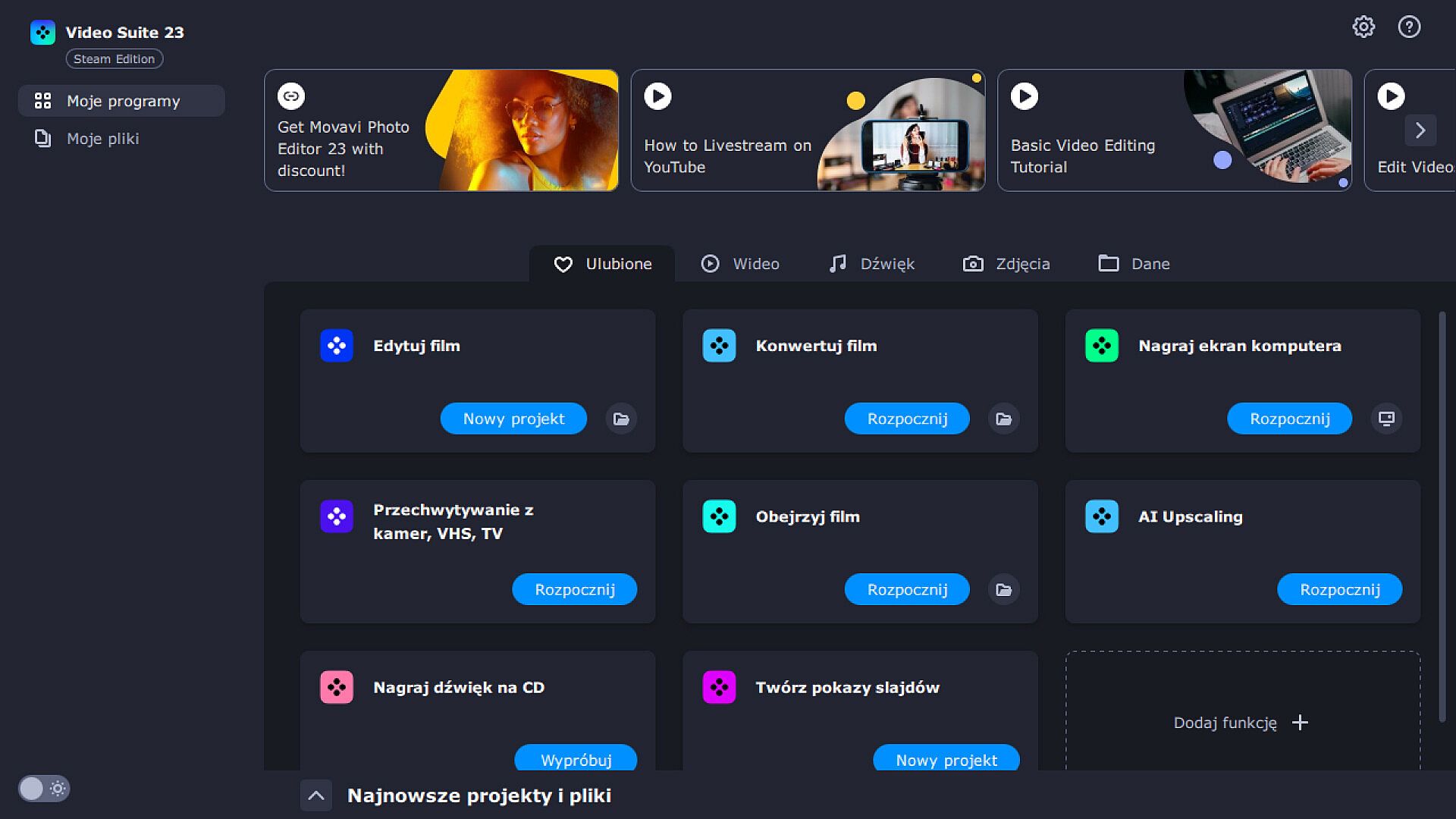Open folder icon in Konwertuj film card

pyautogui.click(x=1003, y=419)
